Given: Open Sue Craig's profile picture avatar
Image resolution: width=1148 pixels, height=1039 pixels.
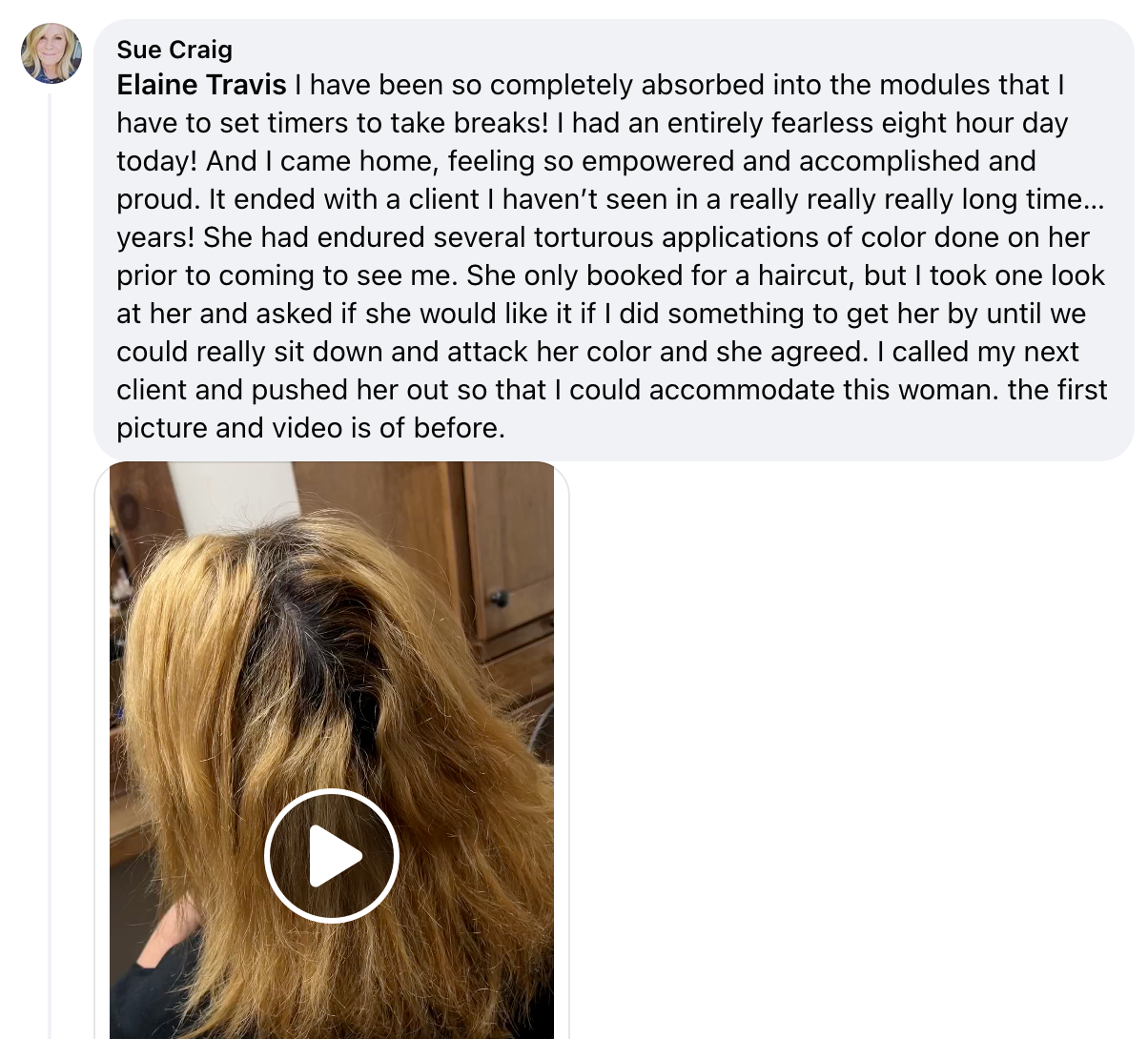Looking at the screenshot, I should [51, 53].
